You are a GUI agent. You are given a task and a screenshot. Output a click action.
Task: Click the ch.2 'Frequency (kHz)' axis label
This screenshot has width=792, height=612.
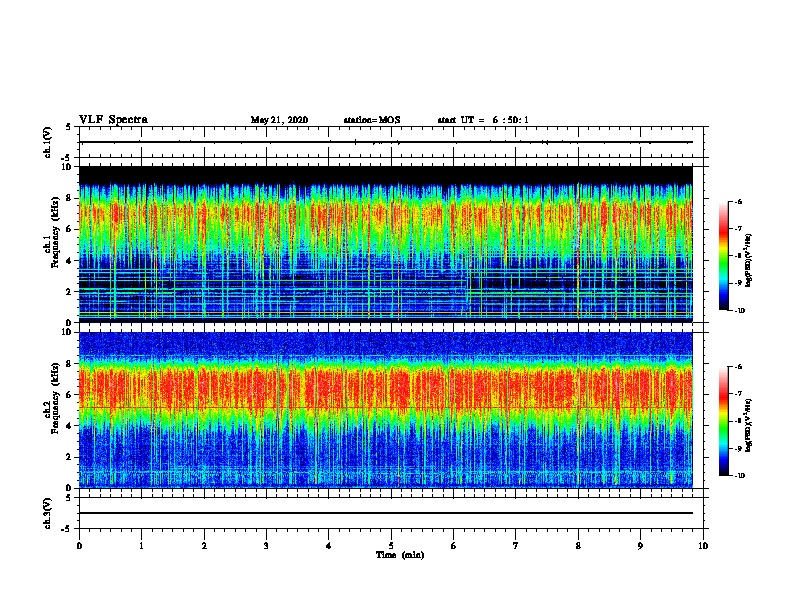(55, 398)
